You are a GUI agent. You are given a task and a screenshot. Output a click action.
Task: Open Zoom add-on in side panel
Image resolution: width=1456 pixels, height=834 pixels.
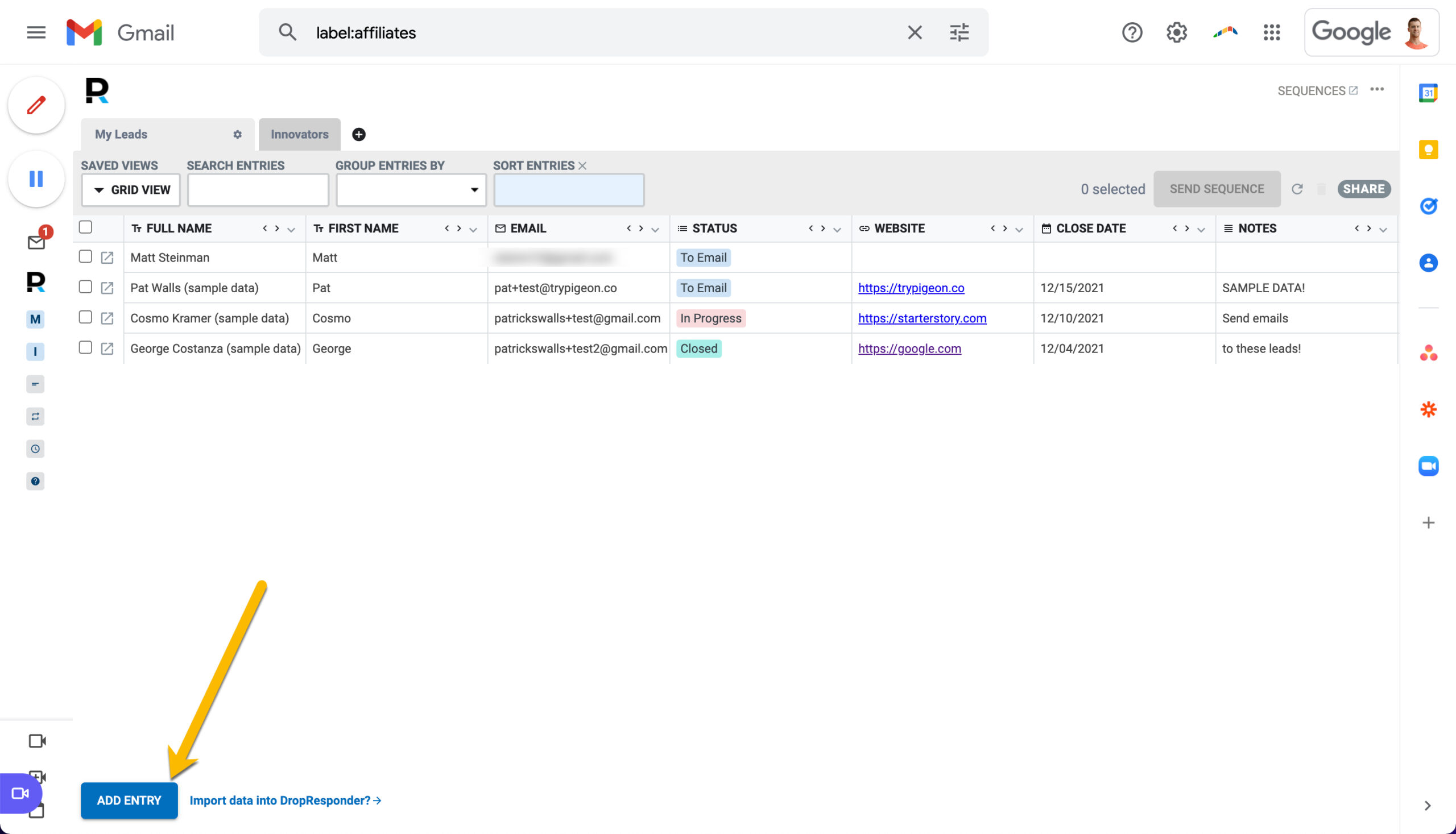1428,466
